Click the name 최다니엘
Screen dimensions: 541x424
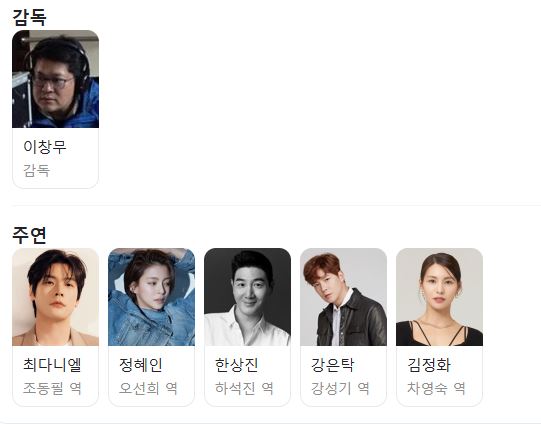(52, 365)
